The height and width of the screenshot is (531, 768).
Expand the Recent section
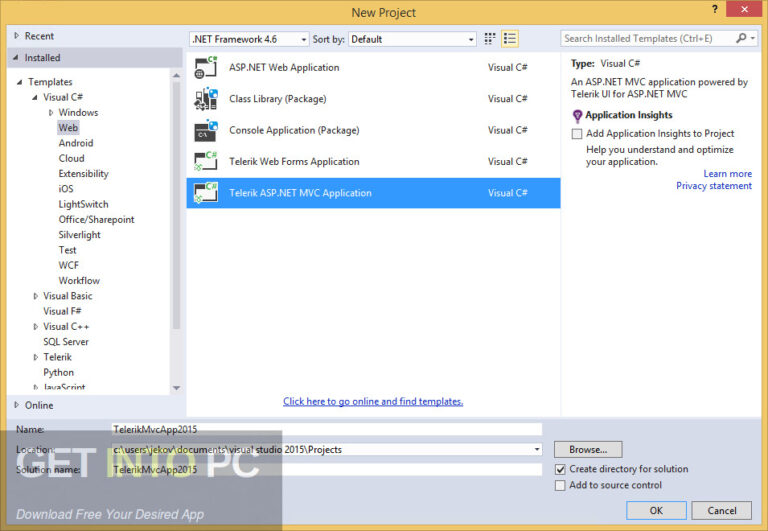pyautogui.click(x=17, y=36)
